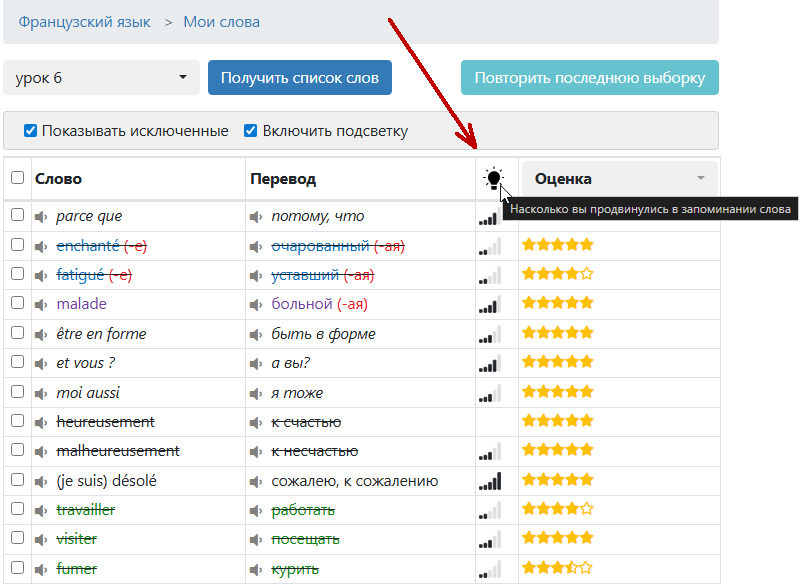Screen dimensions: 804x584
Task: Play audio for 'être en forme'
Action: point(41,335)
